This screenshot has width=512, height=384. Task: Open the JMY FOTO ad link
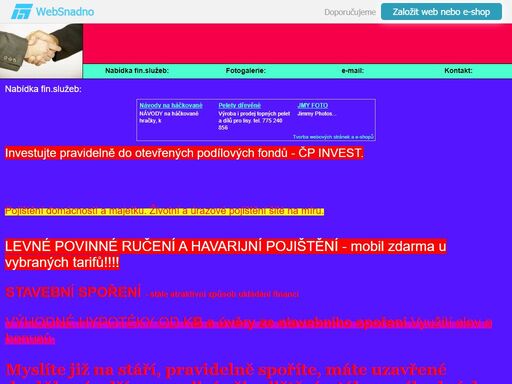pos(313,105)
